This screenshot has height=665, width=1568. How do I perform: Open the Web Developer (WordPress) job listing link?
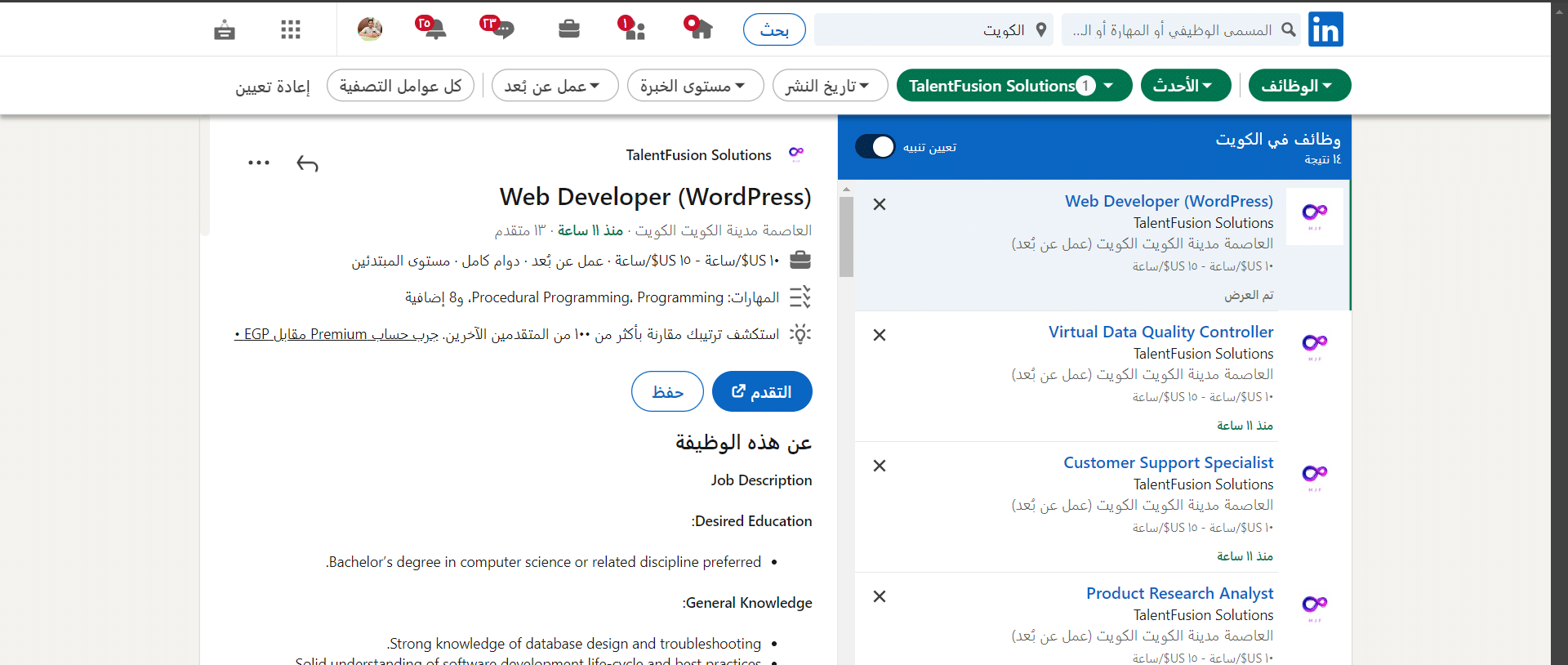[x=1169, y=201]
